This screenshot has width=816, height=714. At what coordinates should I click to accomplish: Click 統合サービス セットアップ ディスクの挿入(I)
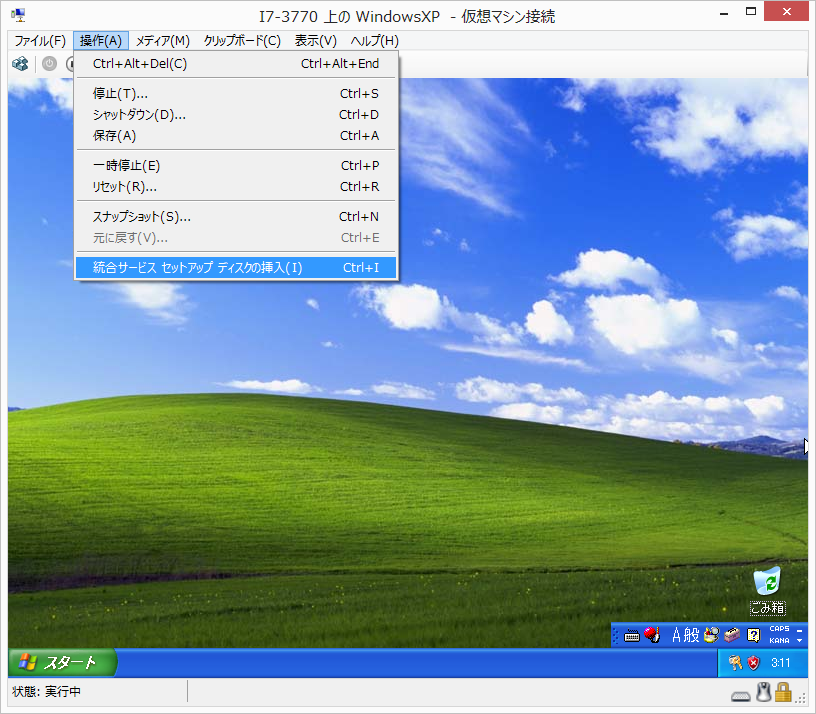point(236,267)
